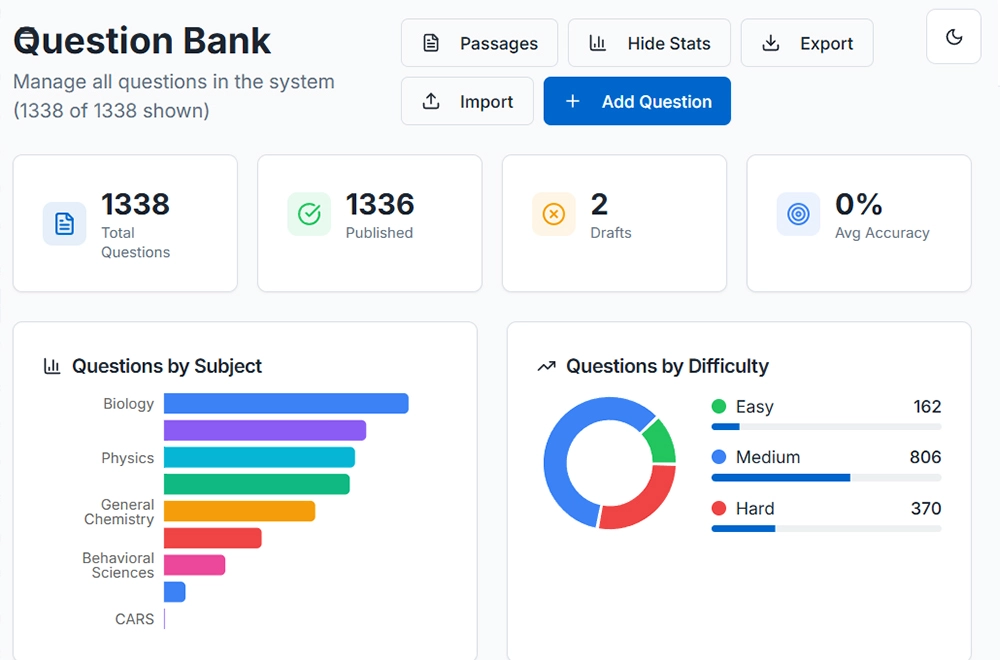Click the trend arrow icon beside Questions by Difficulty
The height and width of the screenshot is (660, 1000).
click(x=547, y=366)
